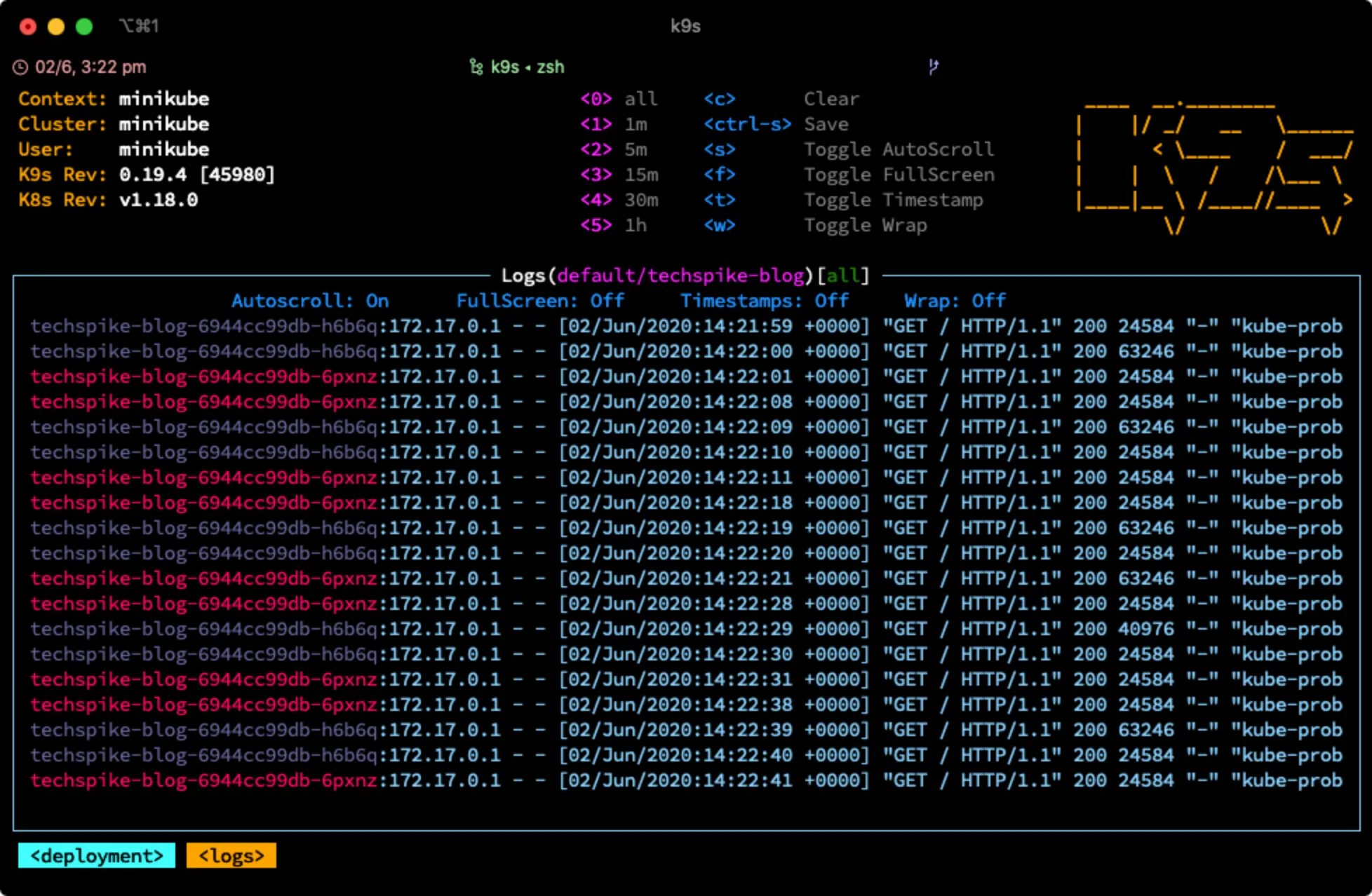
Task: Select log line timestamped 14:22:29
Action: click(686, 629)
